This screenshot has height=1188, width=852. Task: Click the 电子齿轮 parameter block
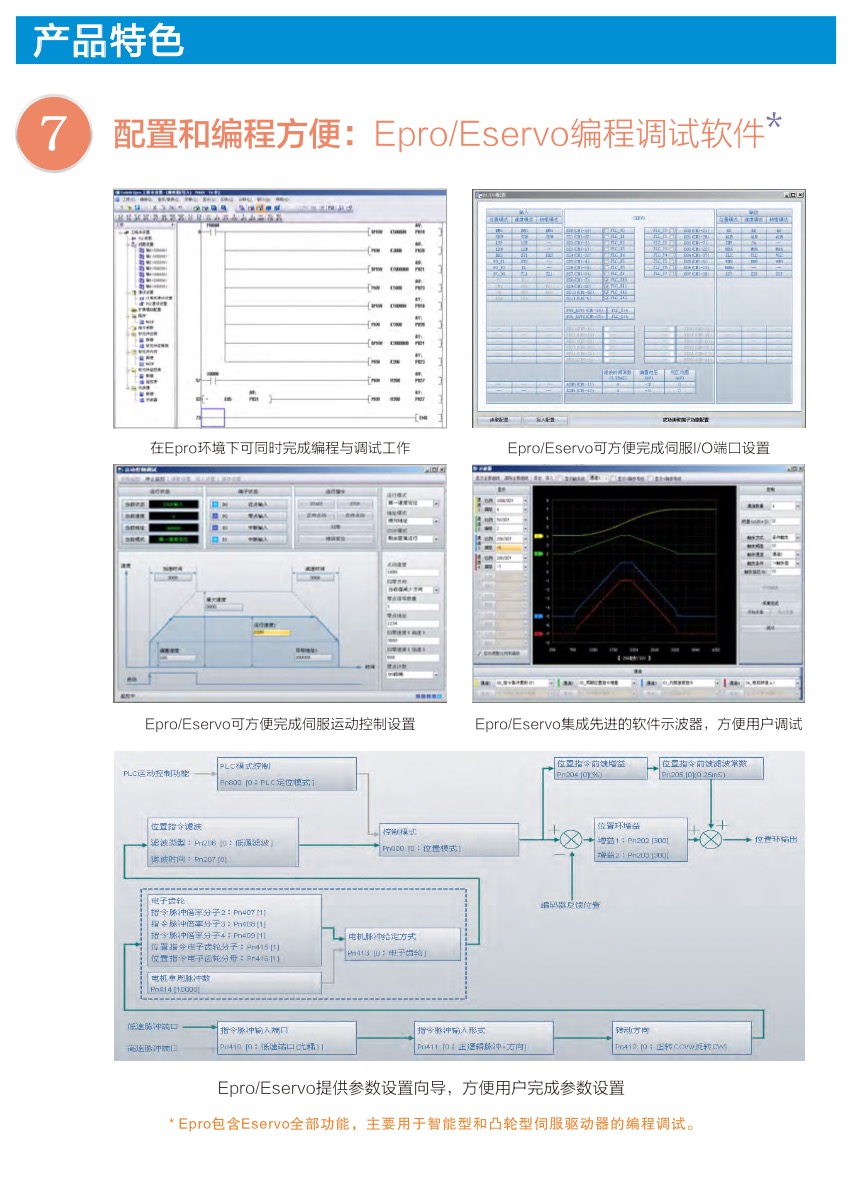[x=232, y=930]
